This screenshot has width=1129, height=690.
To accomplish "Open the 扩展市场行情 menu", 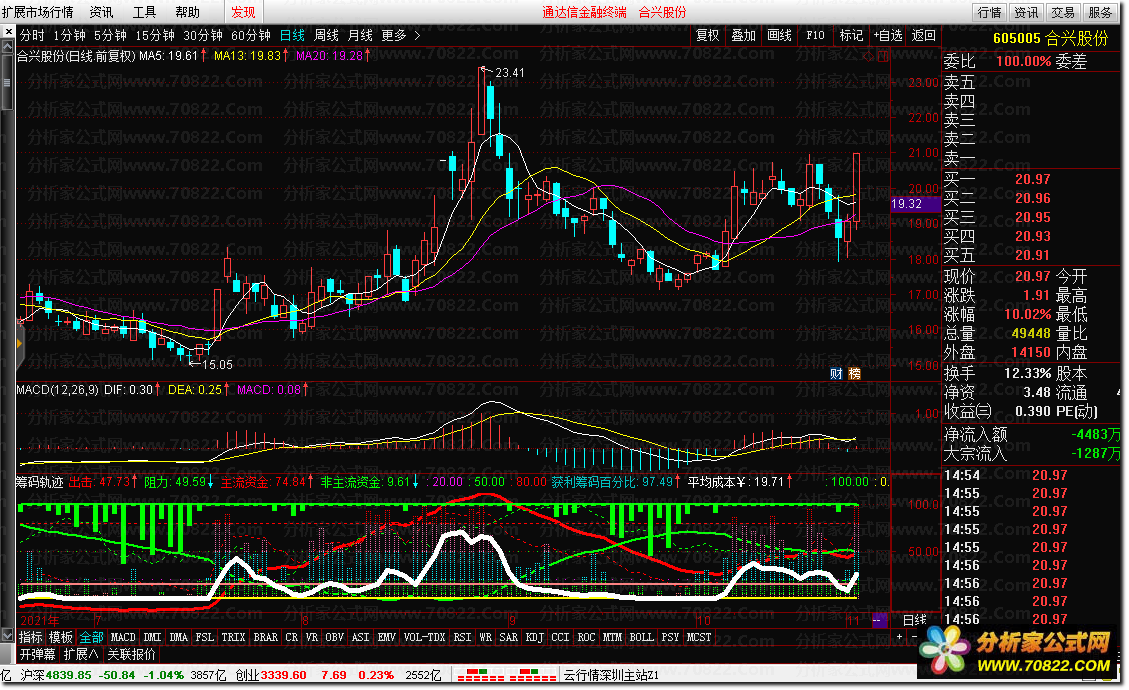I will coord(37,12).
